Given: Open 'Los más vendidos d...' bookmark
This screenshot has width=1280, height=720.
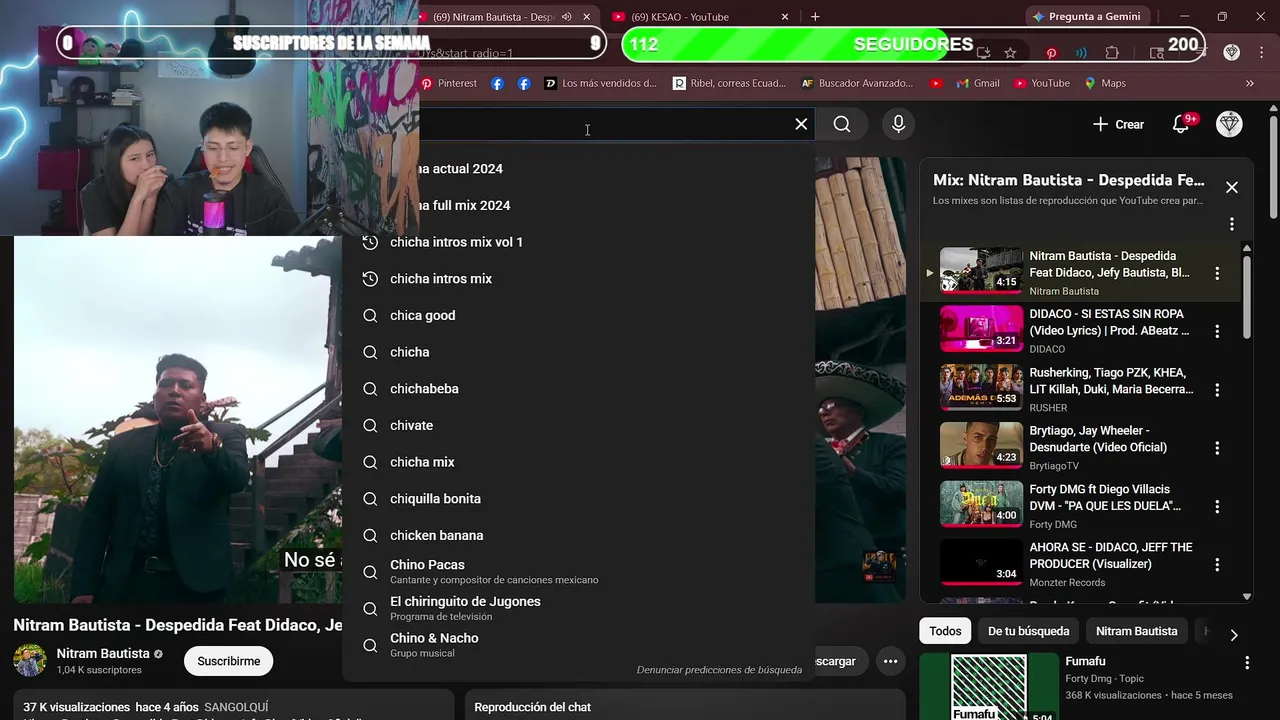Looking at the screenshot, I should 600,83.
